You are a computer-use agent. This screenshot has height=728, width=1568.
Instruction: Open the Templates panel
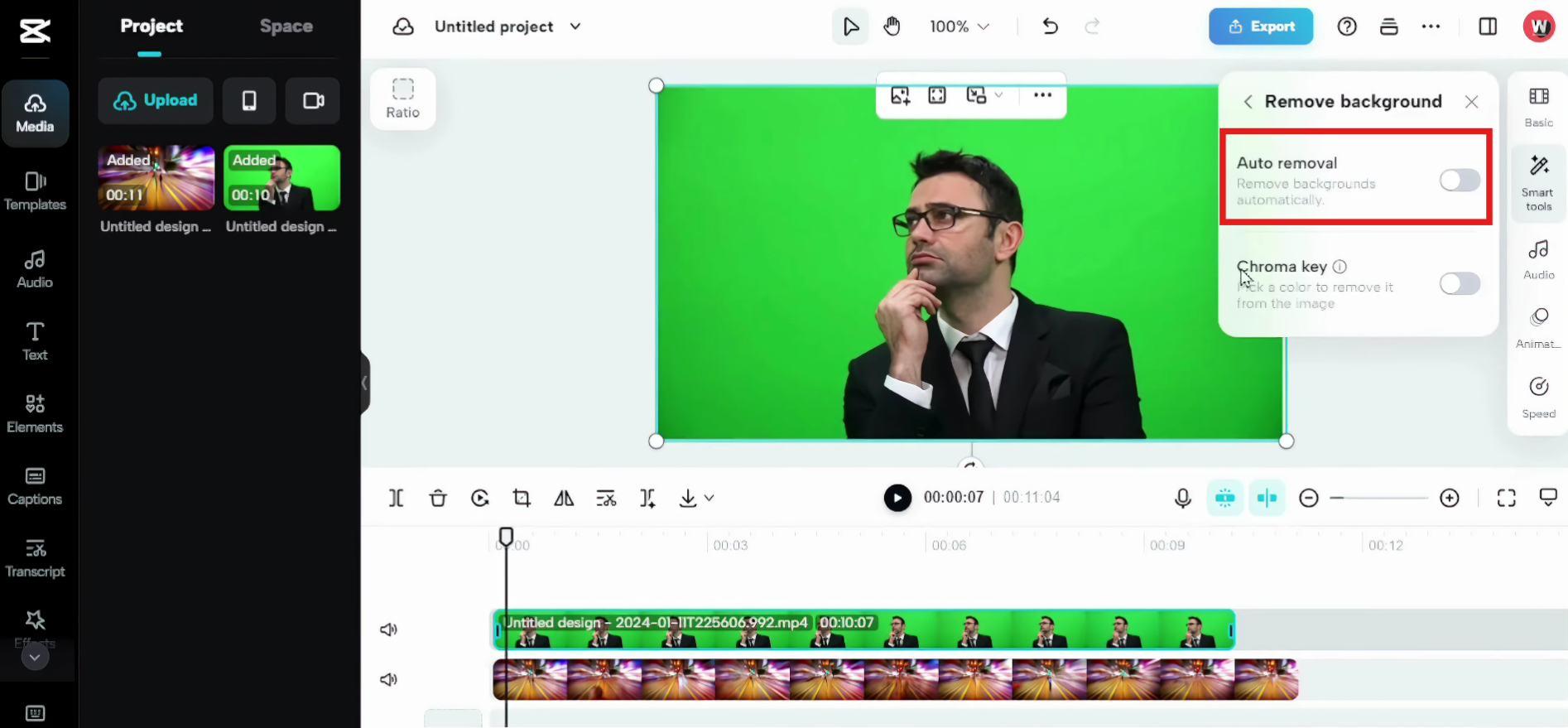tap(35, 191)
